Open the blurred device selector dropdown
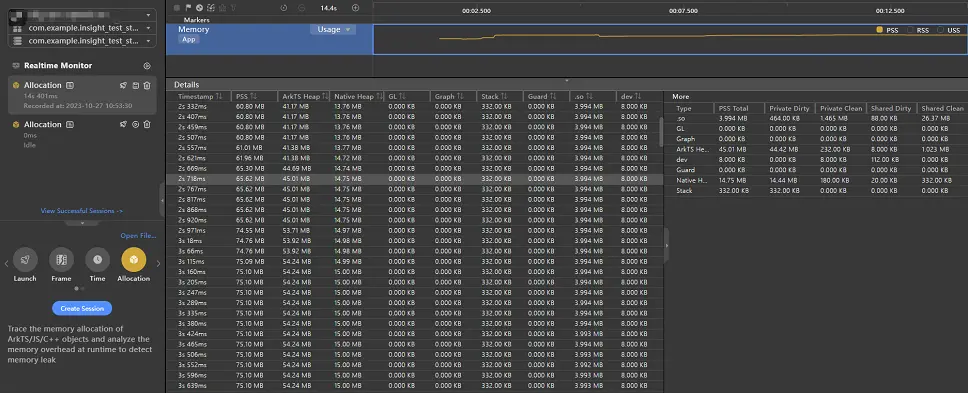968x393 pixels. pos(82,15)
